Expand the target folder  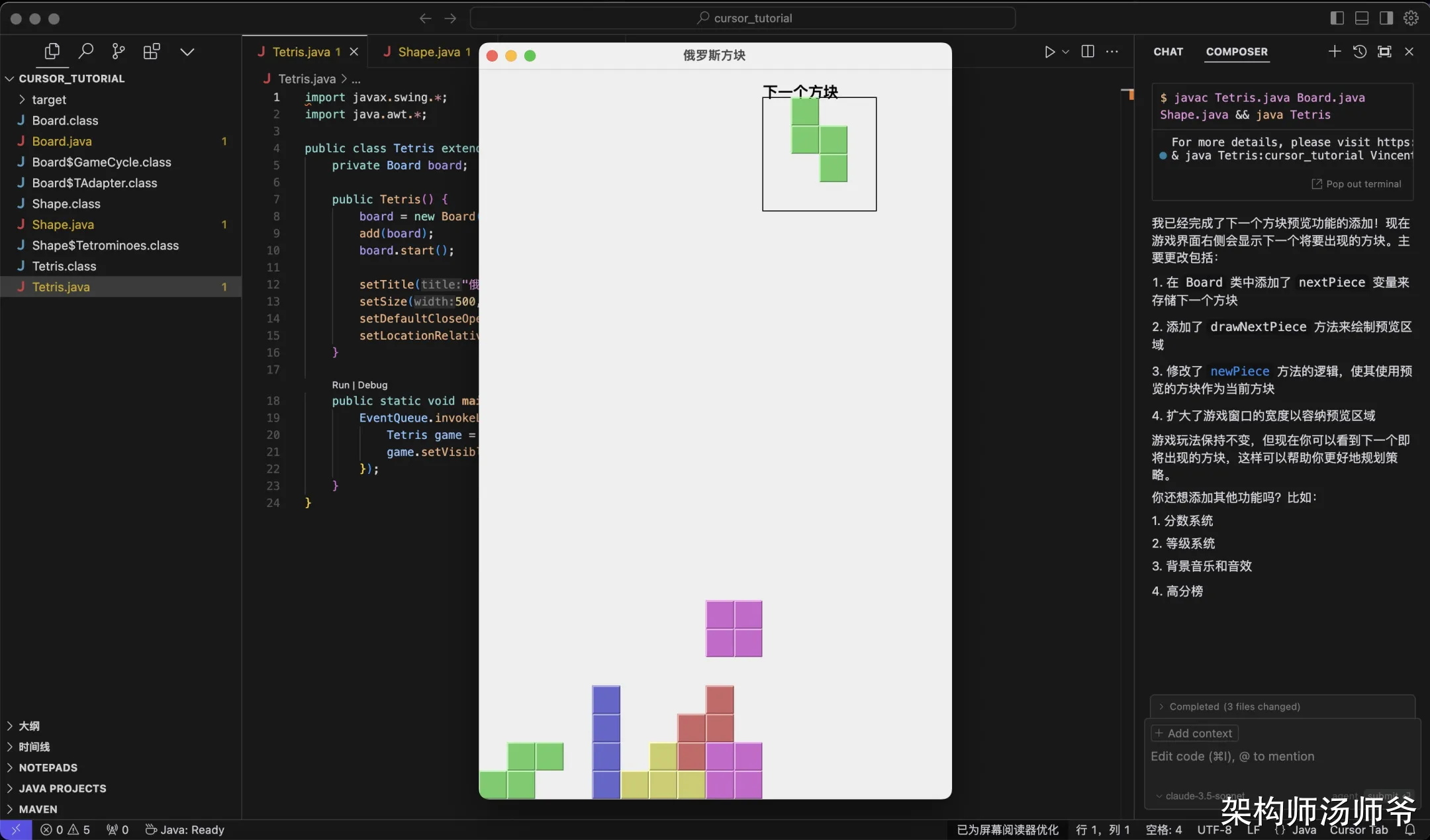point(49,99)
